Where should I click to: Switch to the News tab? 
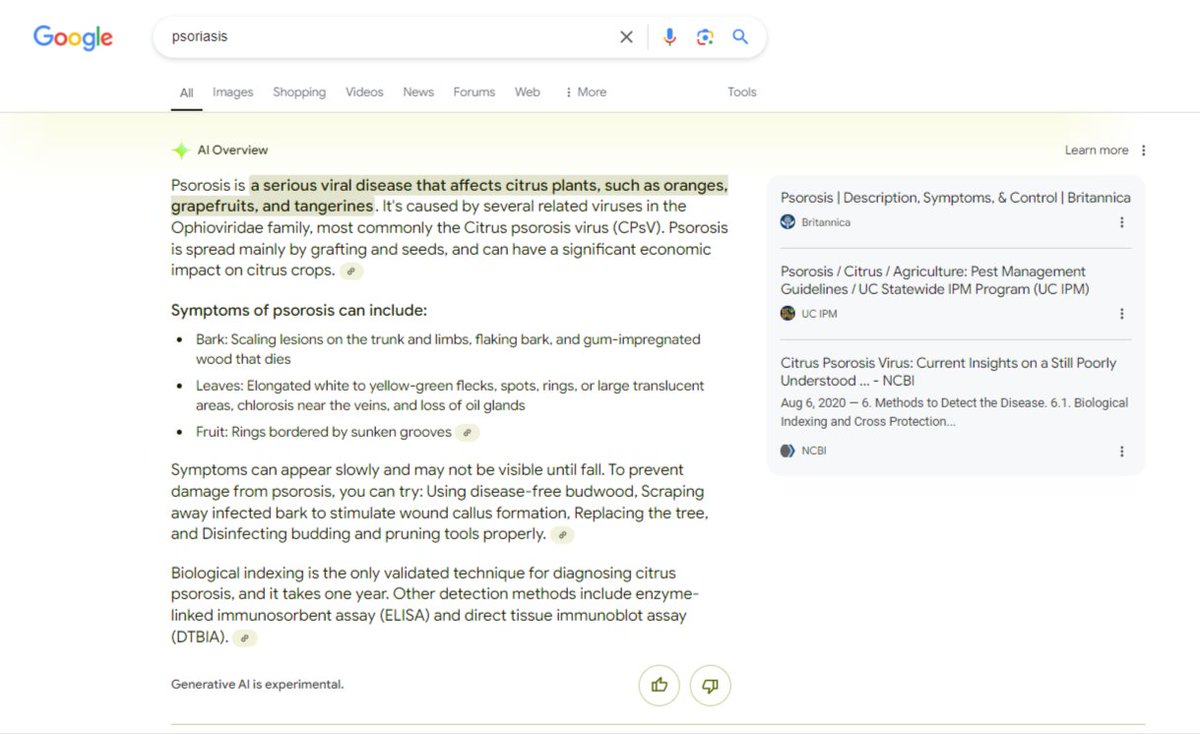[418, 92]
